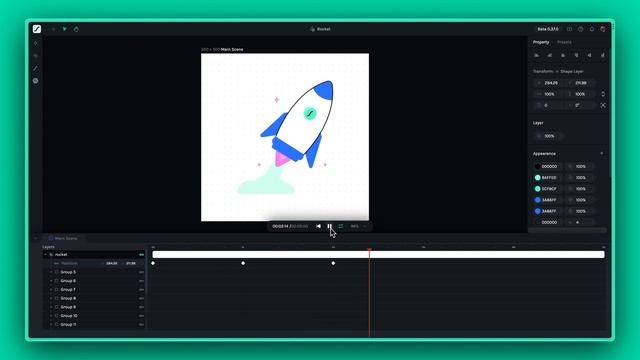The width and height of the screenshot is (640, 360).
Task: Click the X position field showing 294.26
Action: 549,83
